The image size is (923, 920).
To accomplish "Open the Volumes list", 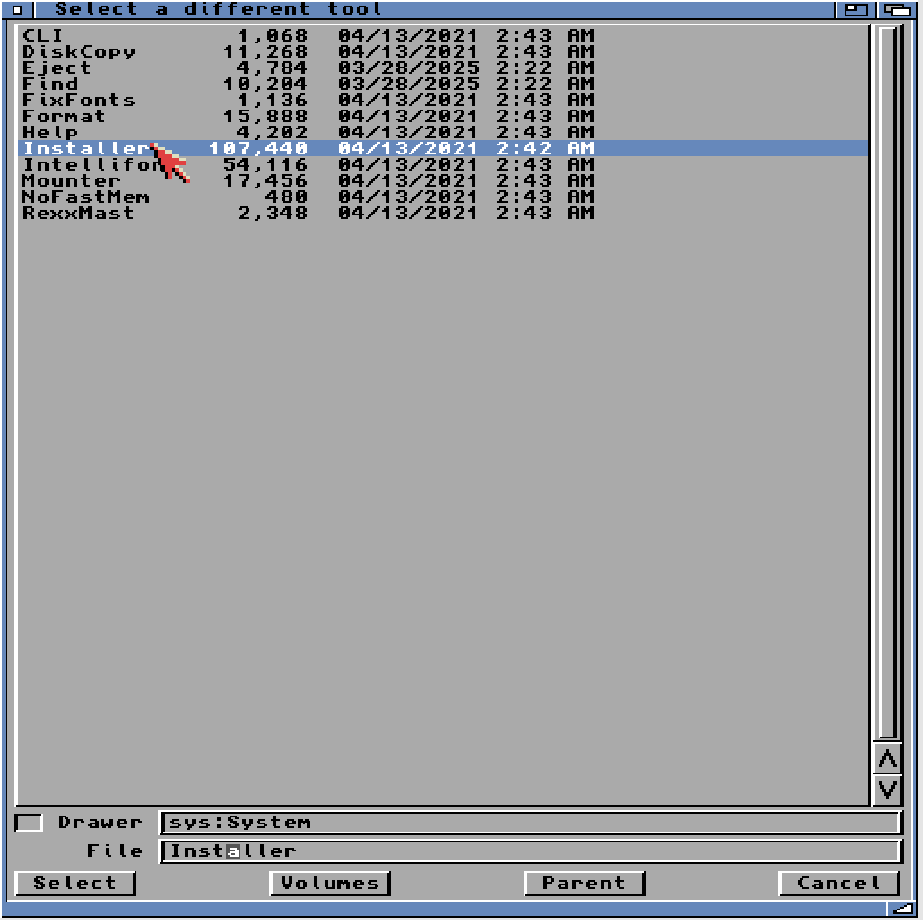I will (x=330, y=883).
